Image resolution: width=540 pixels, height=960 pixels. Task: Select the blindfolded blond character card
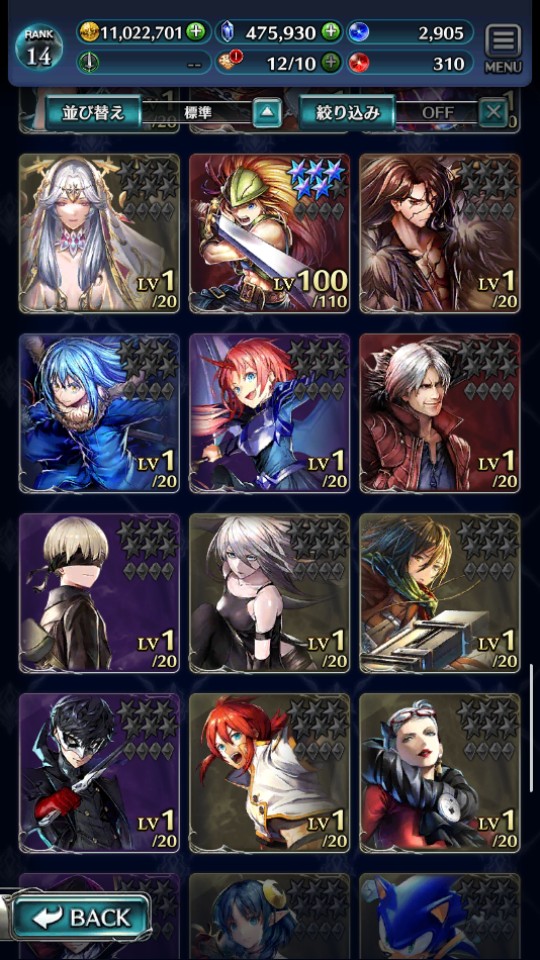pyautogui.click(x=99, y=593)
